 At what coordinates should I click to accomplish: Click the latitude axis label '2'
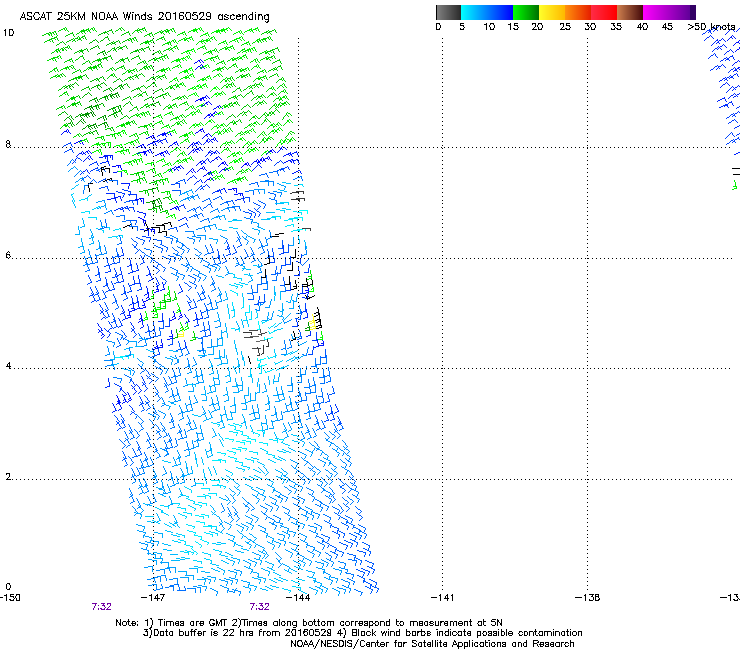8,477
